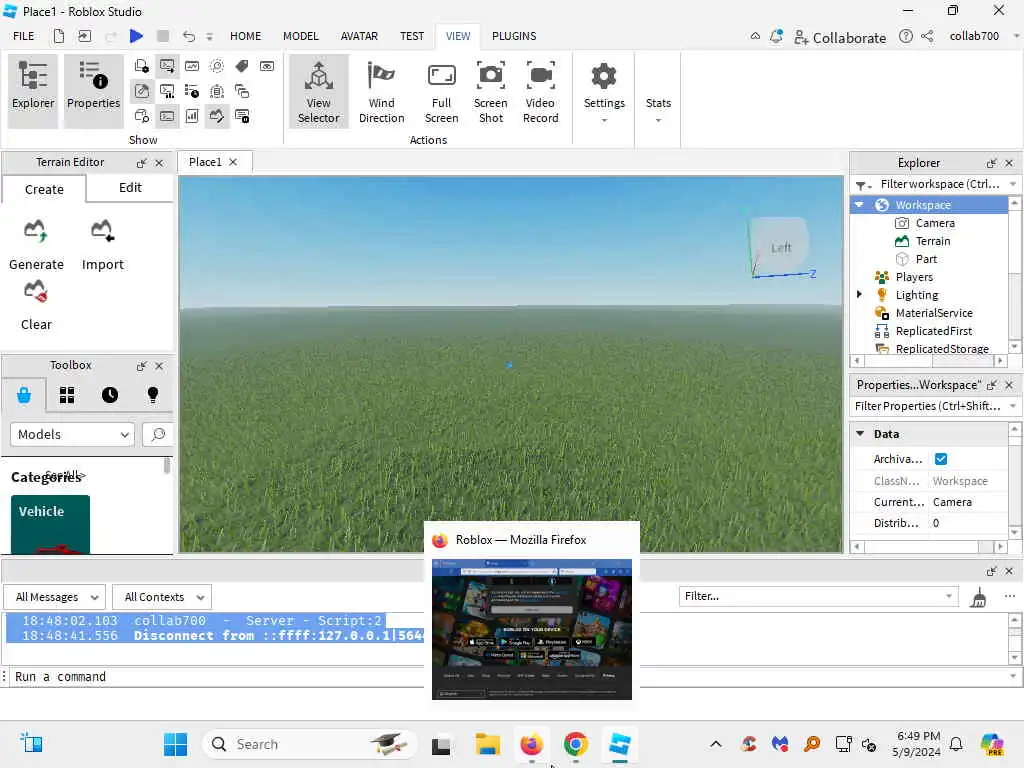This screenshot has height=768, width=1024.
Task: Switch to the AVATAR ribbon tab
Action: pyautogui.click(x=359, y=36)
